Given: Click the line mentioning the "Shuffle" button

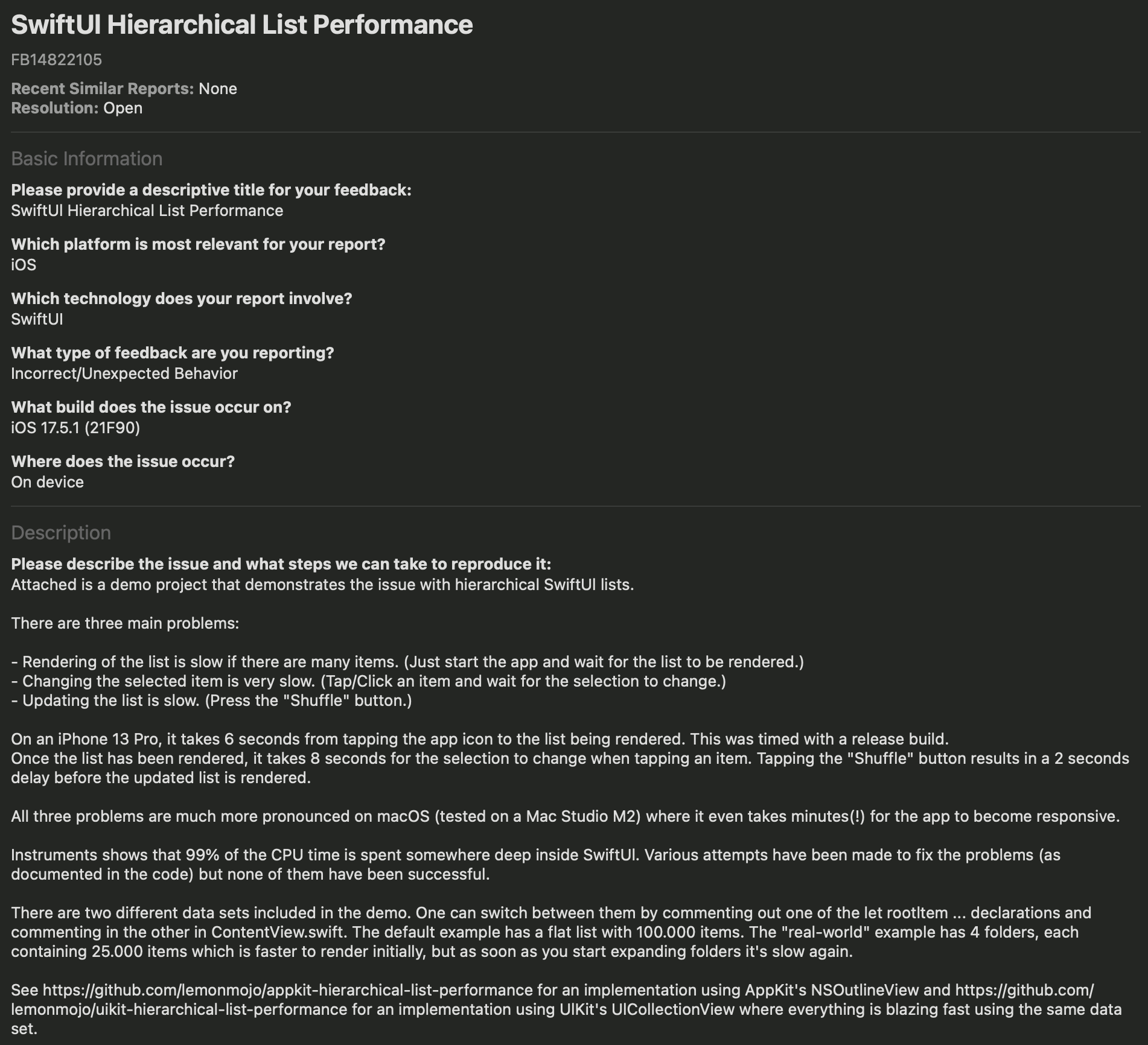Looking at the screenshot, I should coord(211,700).
